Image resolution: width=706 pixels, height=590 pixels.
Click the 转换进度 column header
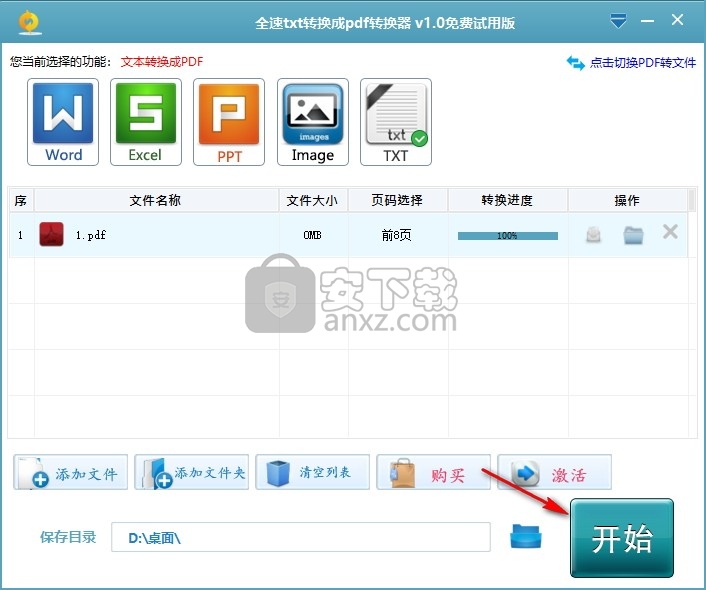pos(507,200)
